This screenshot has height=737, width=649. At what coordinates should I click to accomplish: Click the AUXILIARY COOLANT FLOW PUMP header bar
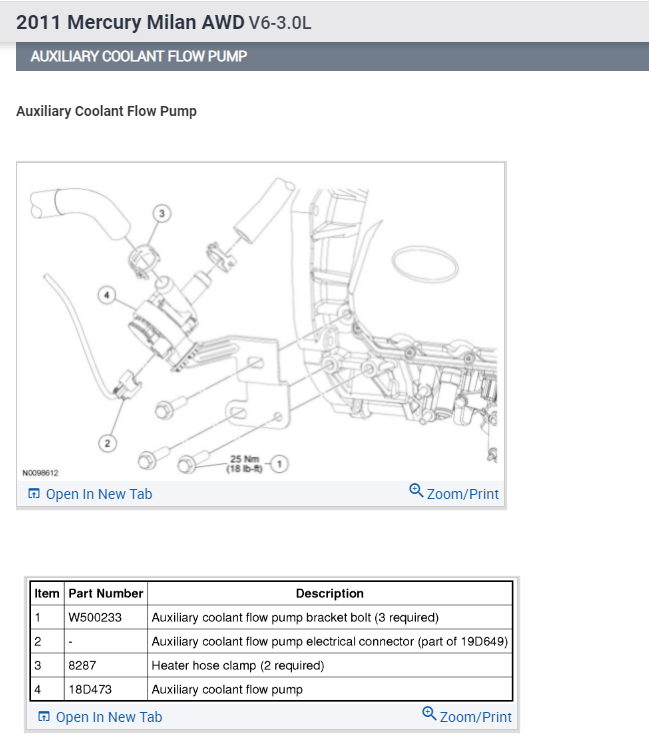click(332, 56)
